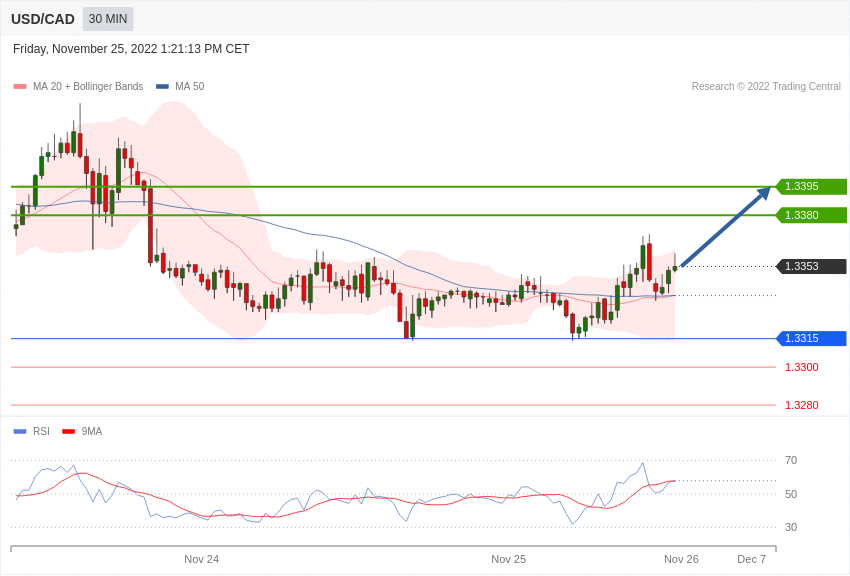Viewport: 850px width, 576px height.
Task: Click the RSI 50 axis label
Action: [x=791, y=494]
